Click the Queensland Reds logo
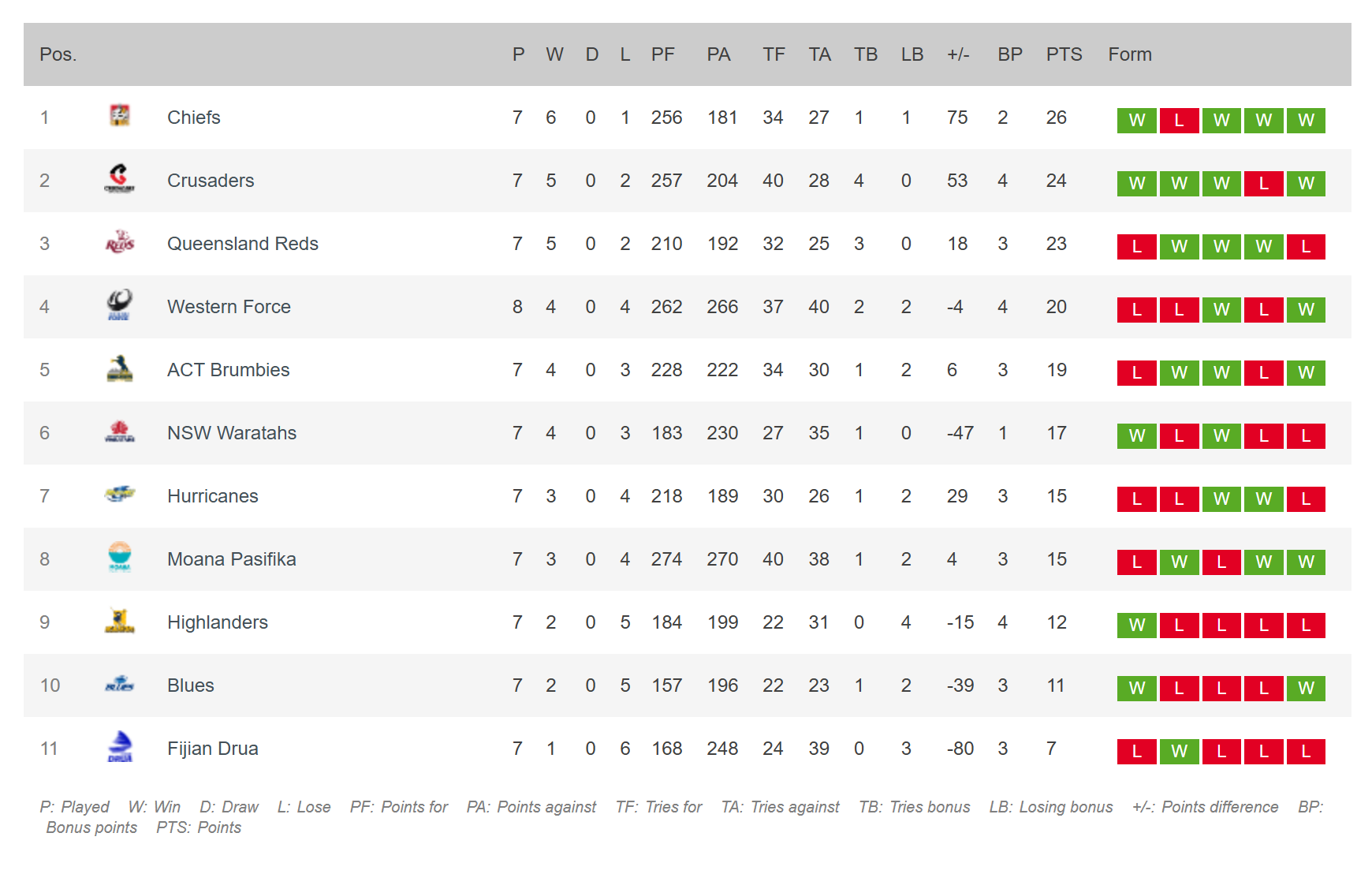The image size is (1372, 874). [x=120, y=242]
